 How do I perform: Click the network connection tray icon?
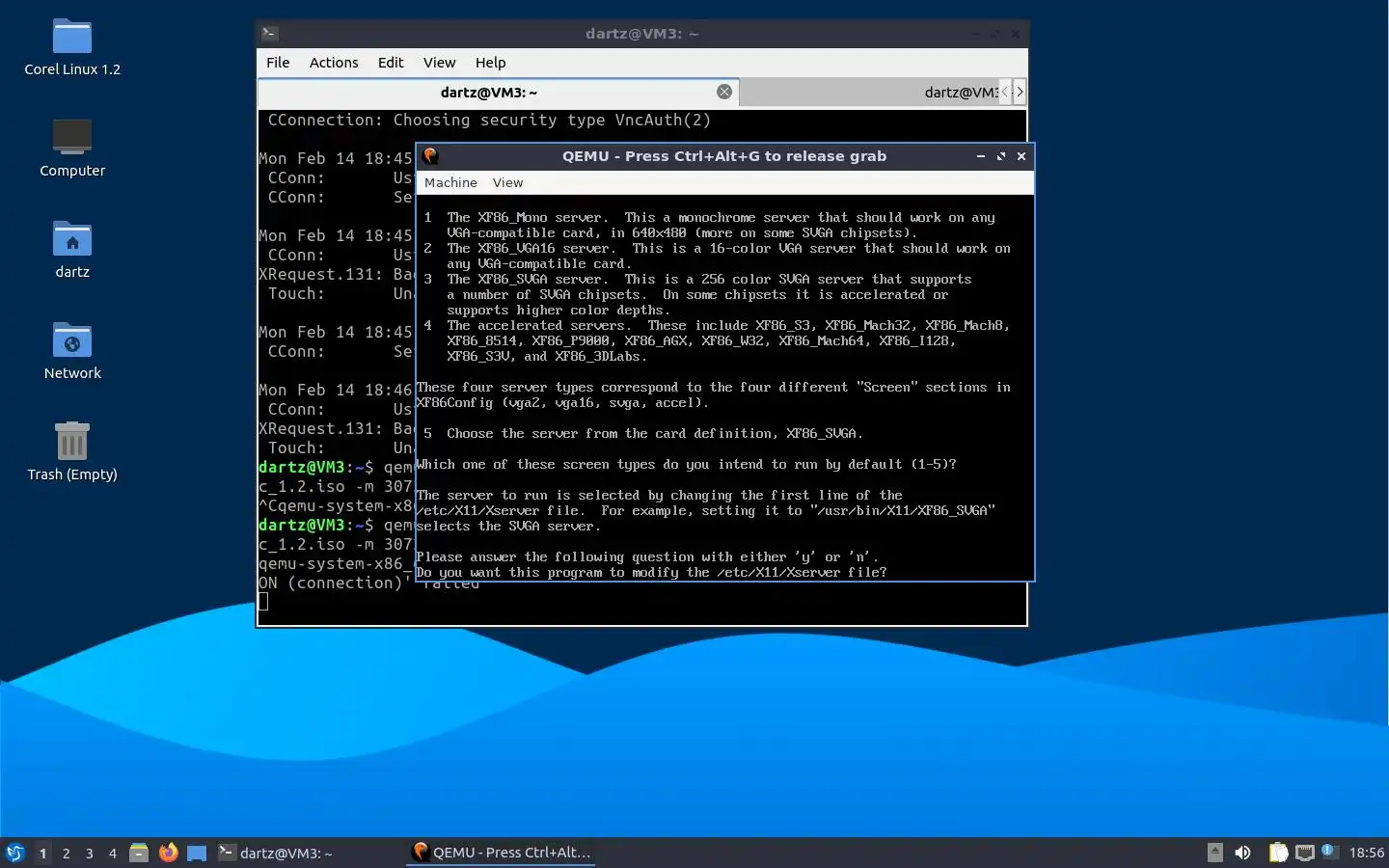[1305, 853]
